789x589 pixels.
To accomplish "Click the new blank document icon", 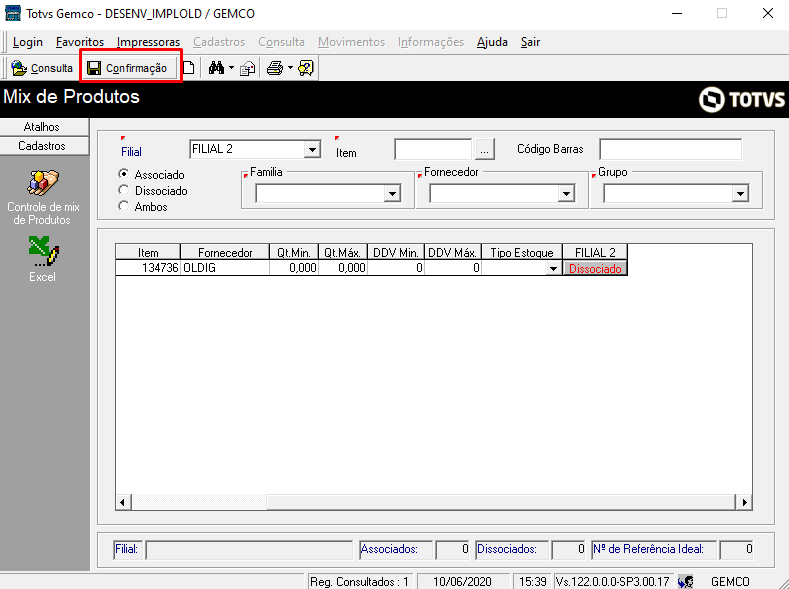I will (x=189, y=68).
